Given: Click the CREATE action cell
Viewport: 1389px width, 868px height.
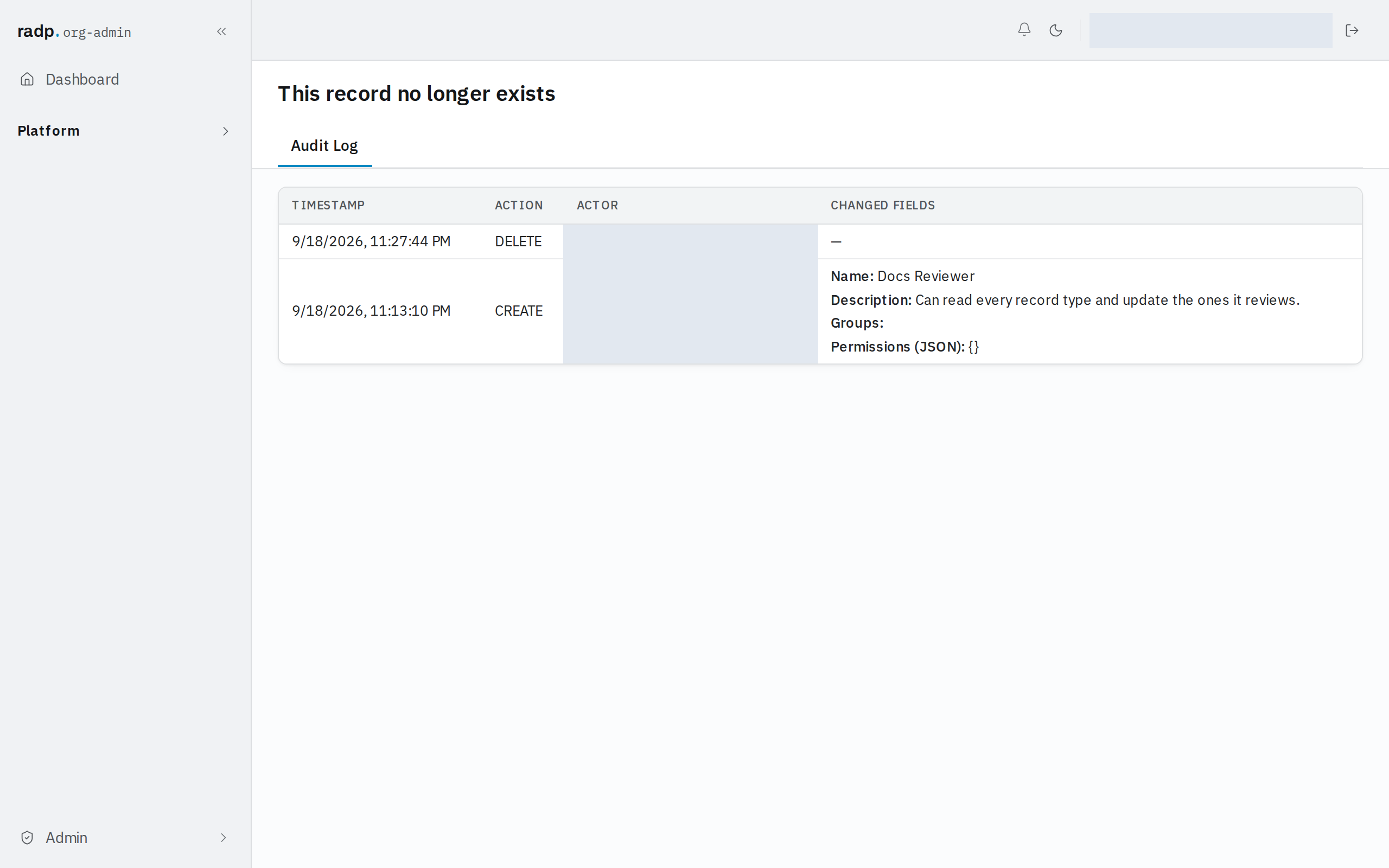Looking at the screenshot, I should pyautogui.click(x=518, y=311).
